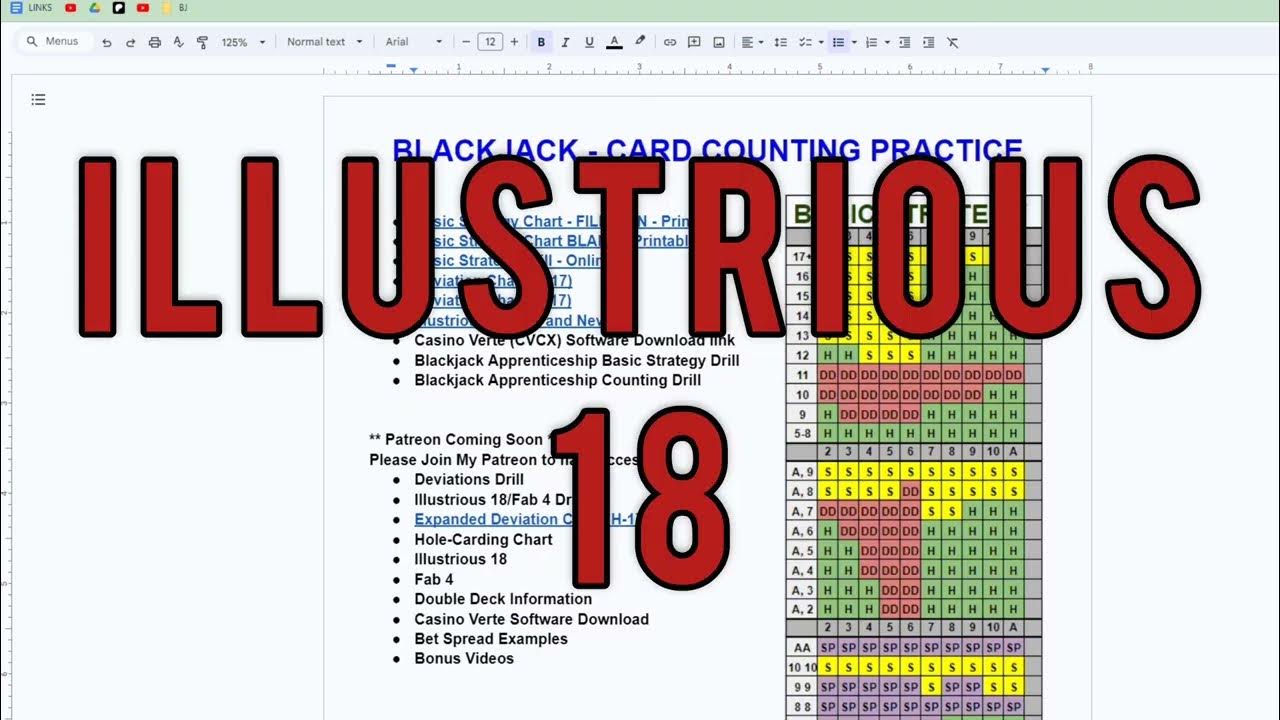Image resolution: width=1280 pixels, height=720 pixels.
Task: Toggle bold formatting
Action: point(541,42)
